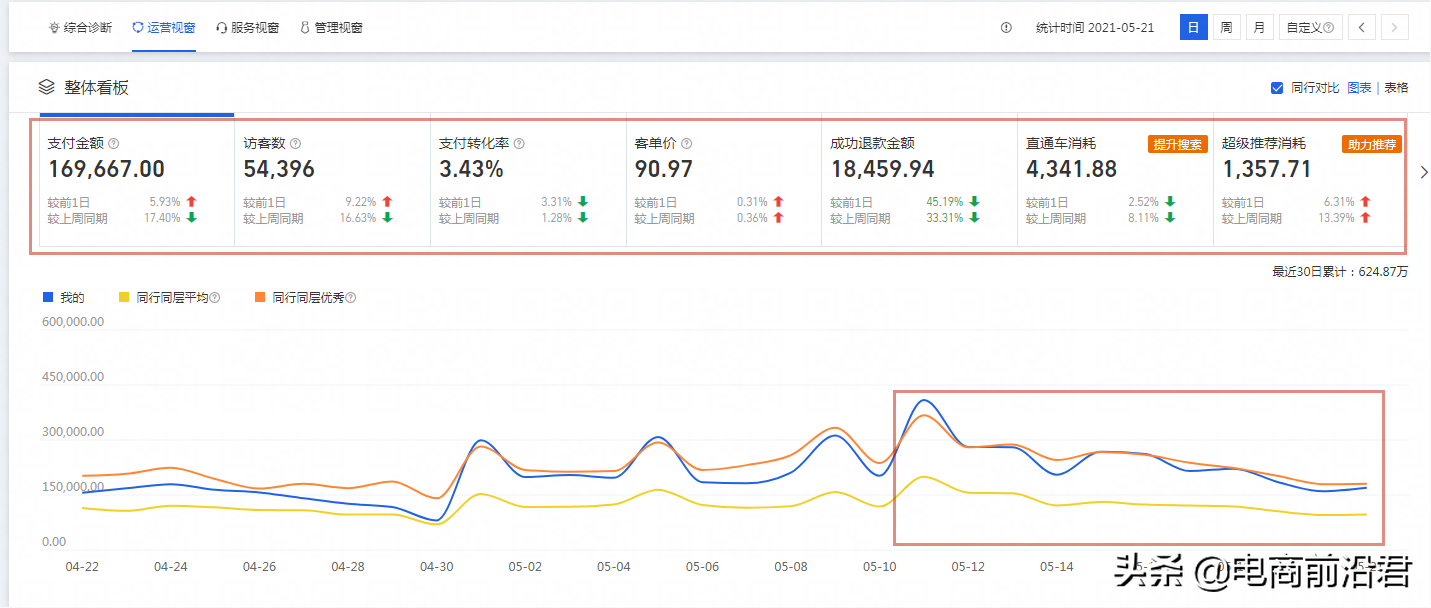Screen dimensions: 1431x608
Task: Click question mark next to 支付转化率
Action: [x=519, y=144]
